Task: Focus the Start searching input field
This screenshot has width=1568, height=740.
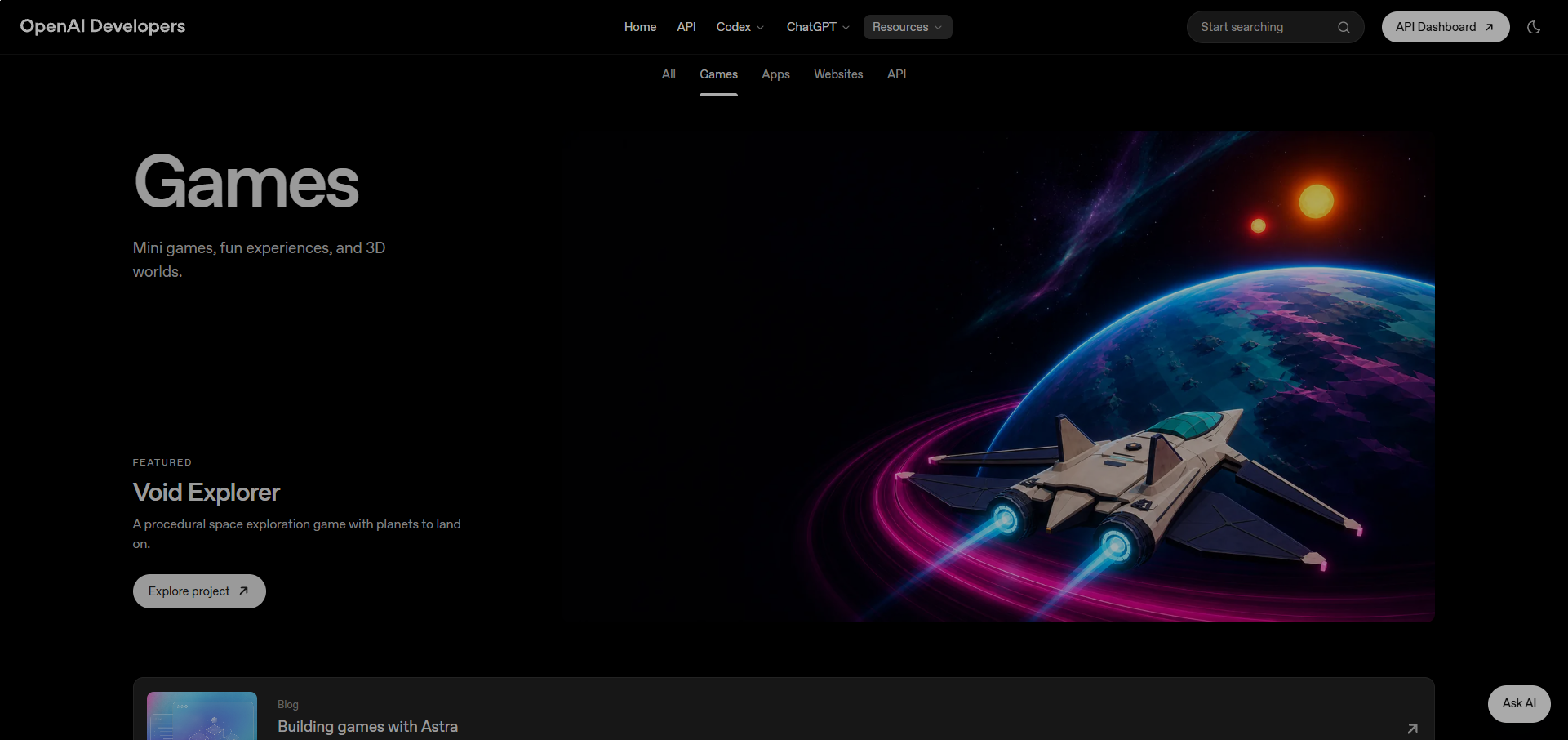Action: (x=1275, y=27)
